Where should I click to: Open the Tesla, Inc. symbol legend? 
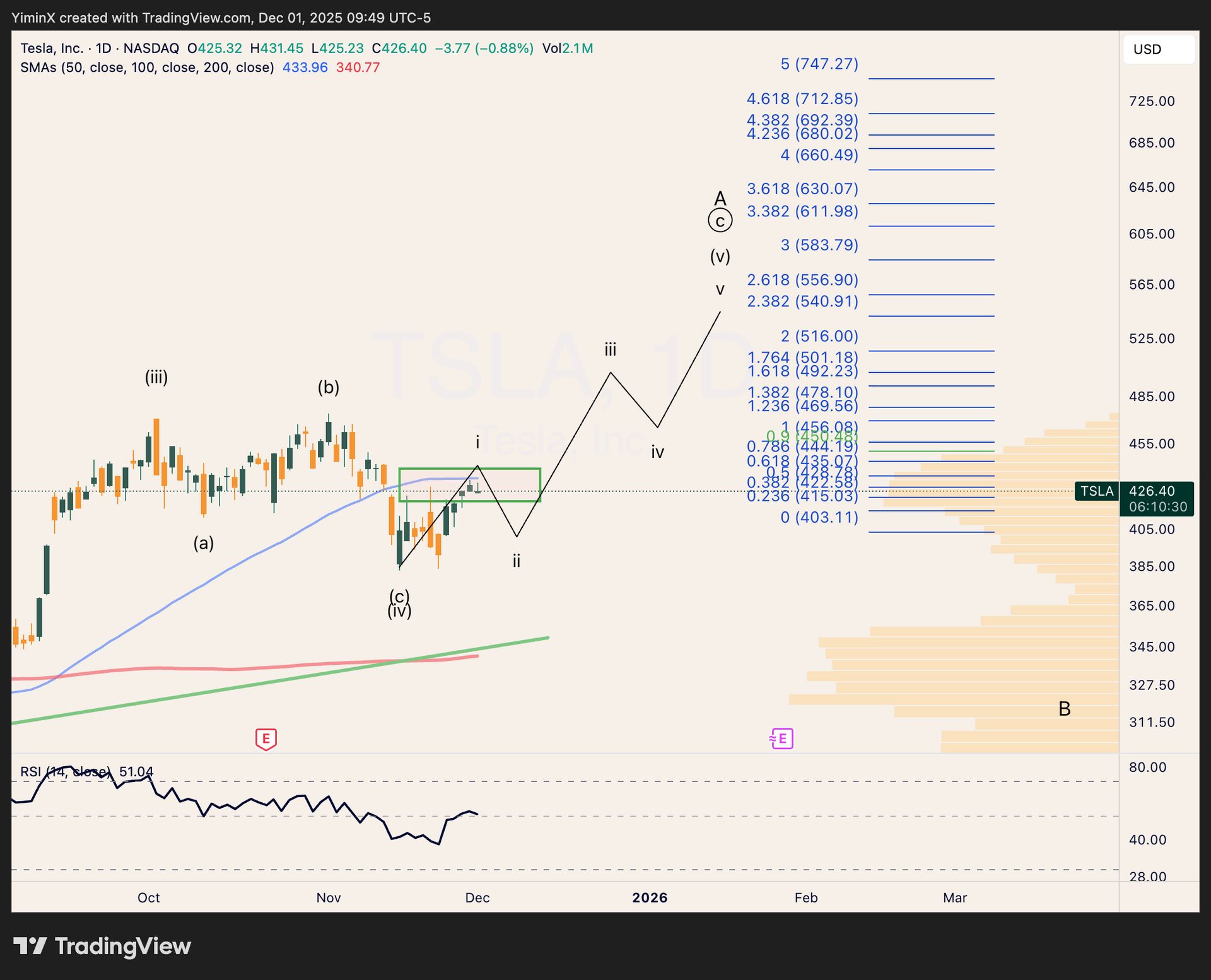click(x=52, y=49)
